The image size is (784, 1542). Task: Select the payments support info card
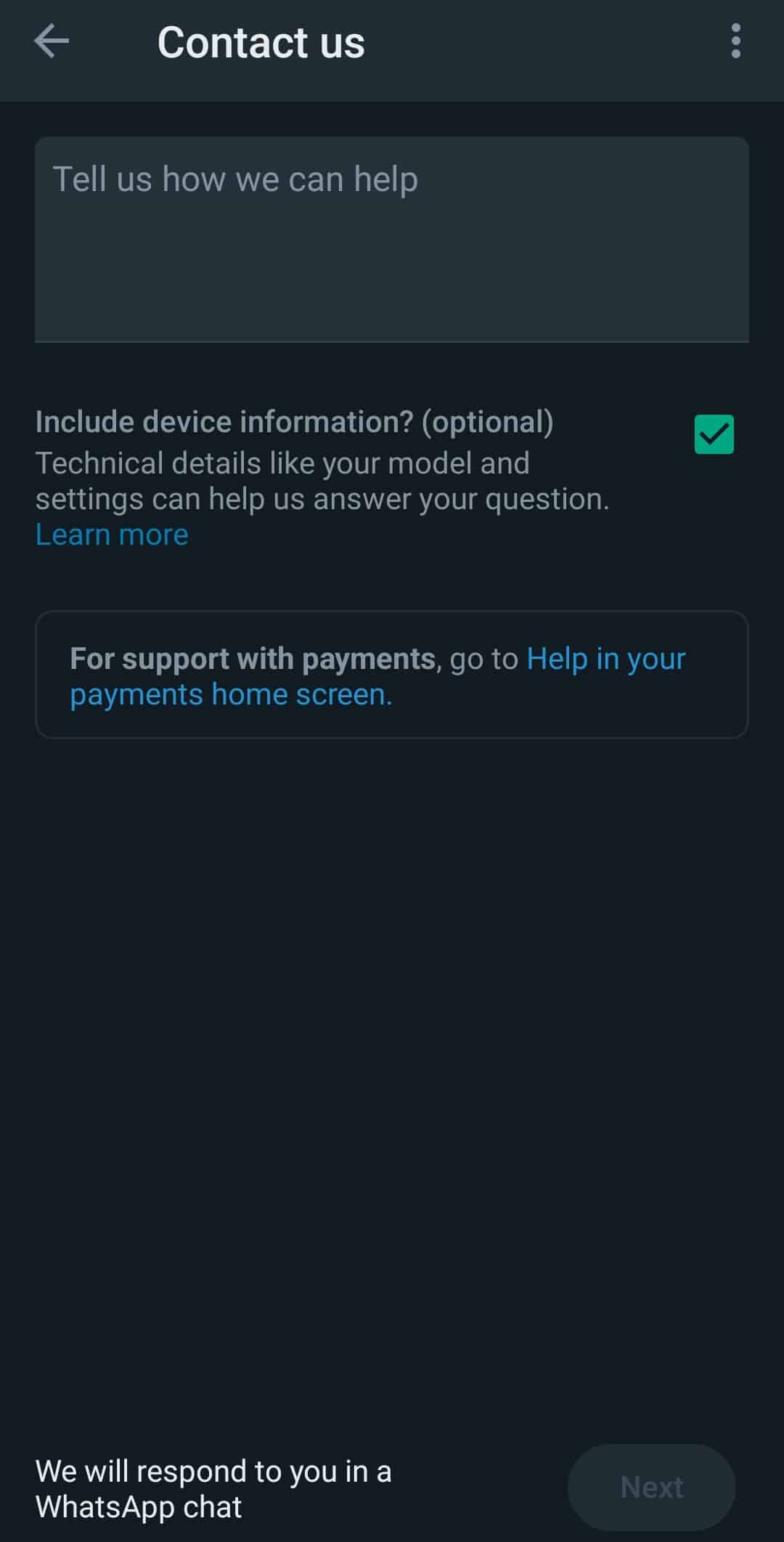392,675
